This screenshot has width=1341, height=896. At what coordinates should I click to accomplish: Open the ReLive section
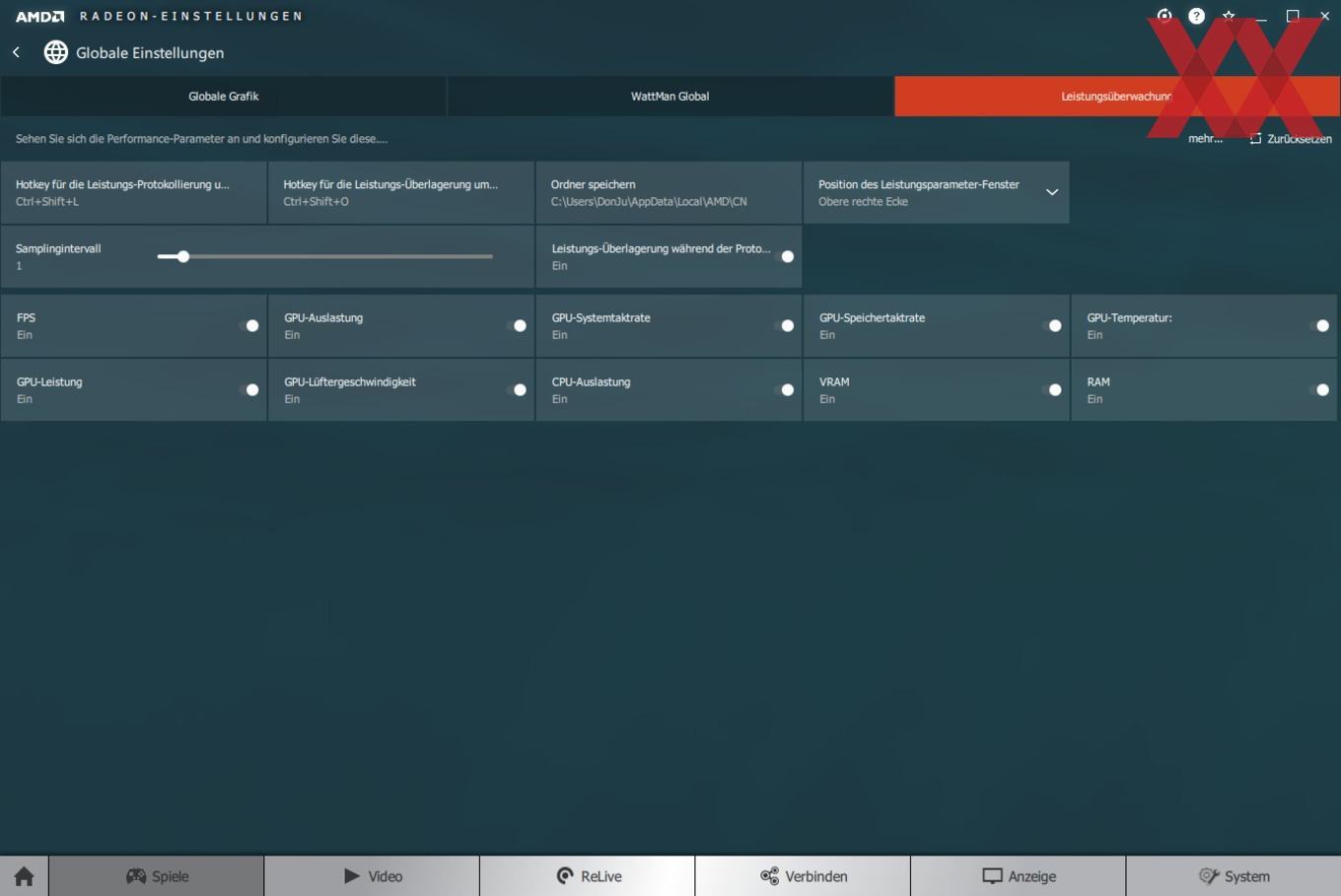click(588, 876)
